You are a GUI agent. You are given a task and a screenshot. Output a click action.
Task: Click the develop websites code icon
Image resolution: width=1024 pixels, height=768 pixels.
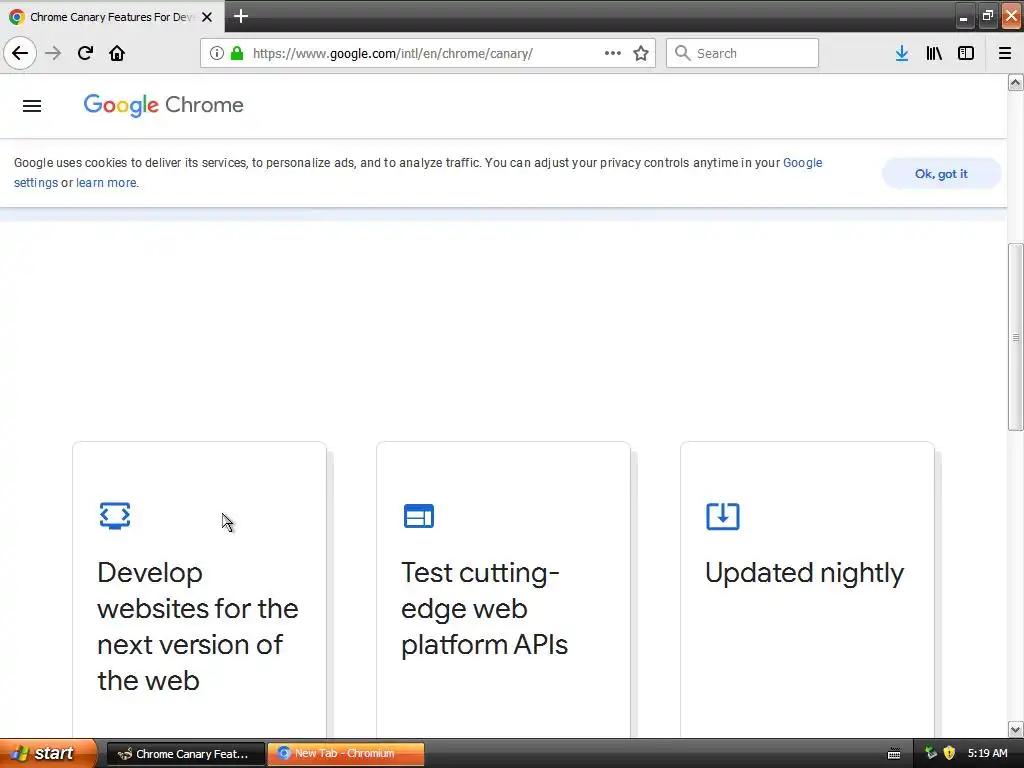click(115, 516)
